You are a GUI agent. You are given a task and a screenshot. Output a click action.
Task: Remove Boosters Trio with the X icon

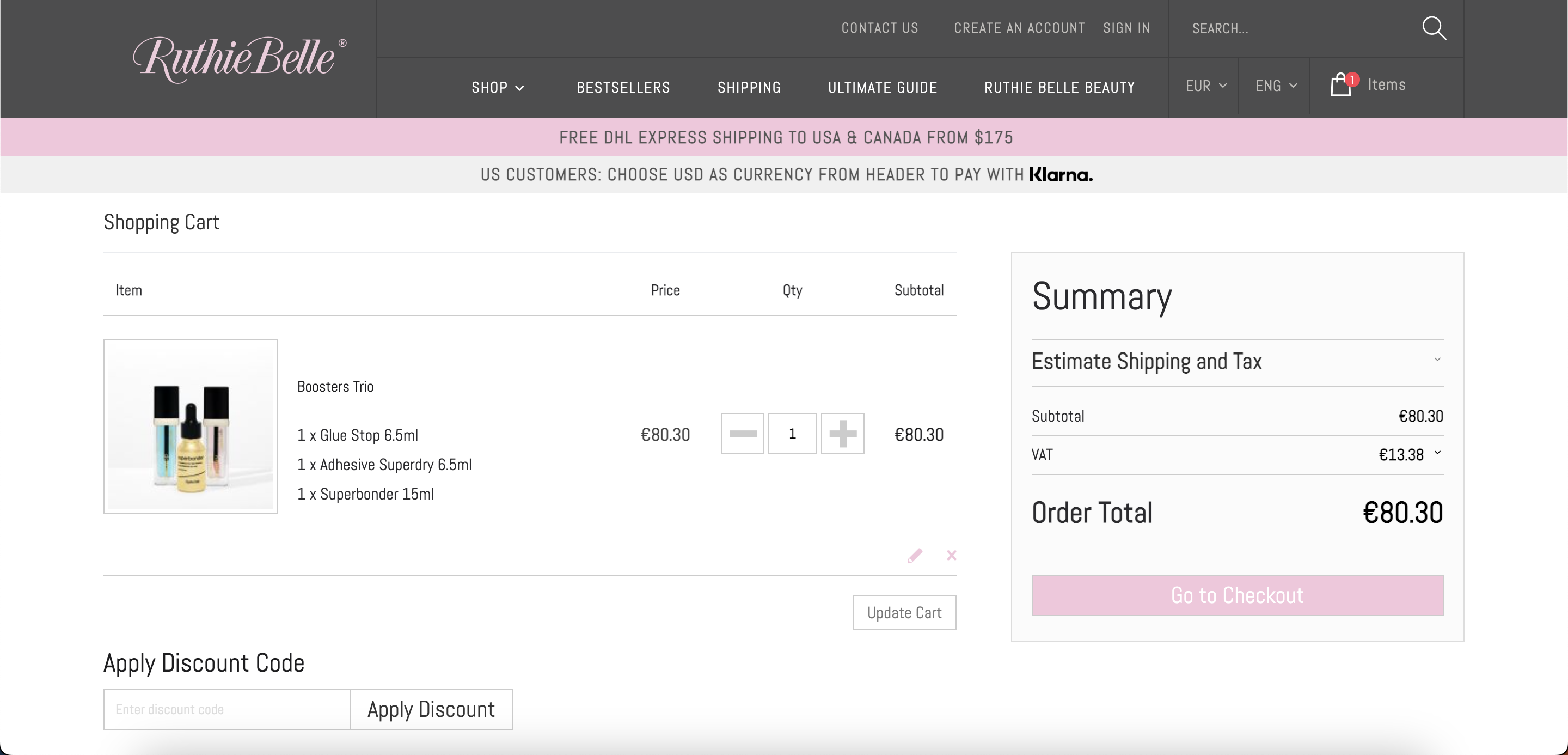click(951, 555)
